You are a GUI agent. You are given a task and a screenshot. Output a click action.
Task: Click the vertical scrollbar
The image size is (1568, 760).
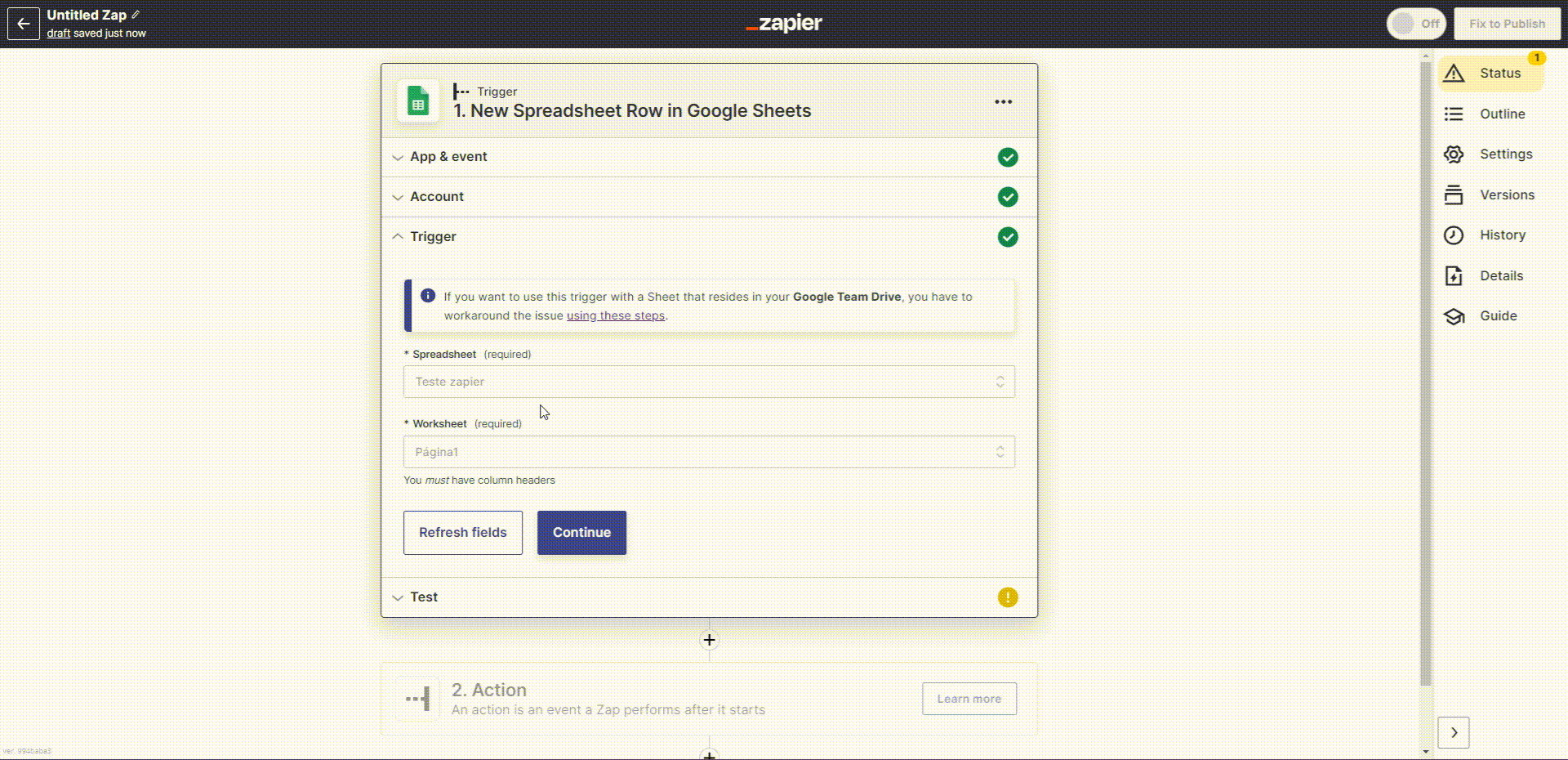tap(1426, 374)
